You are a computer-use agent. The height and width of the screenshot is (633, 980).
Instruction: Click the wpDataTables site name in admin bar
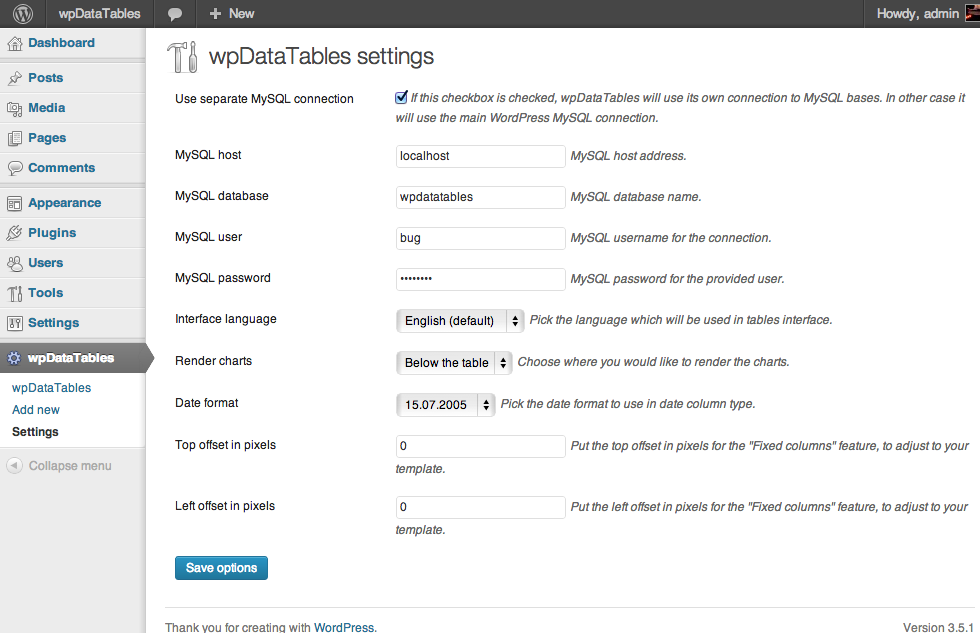coord(99,14)
